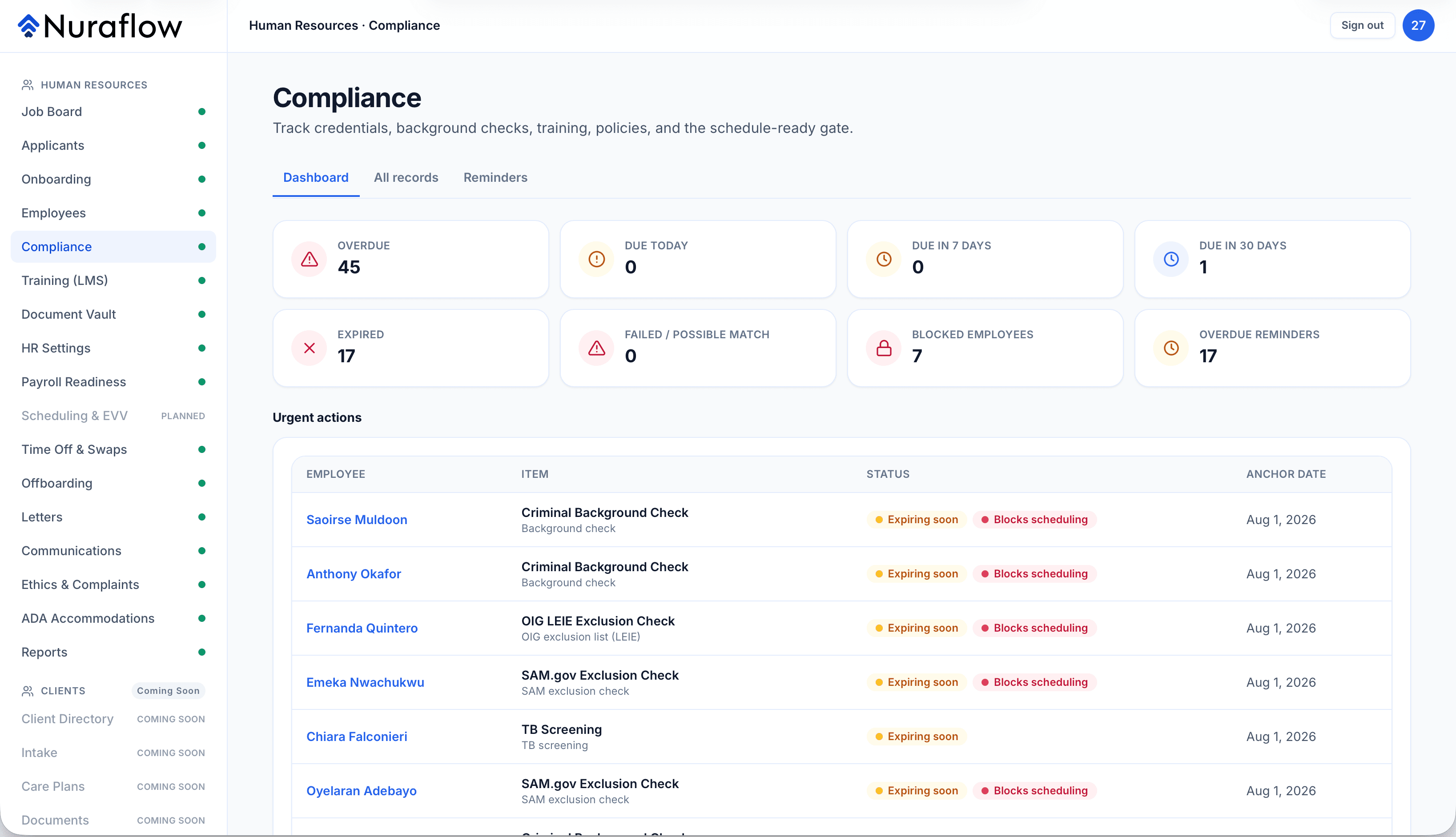Click the Due in 30 Days clock icon

1171,259
